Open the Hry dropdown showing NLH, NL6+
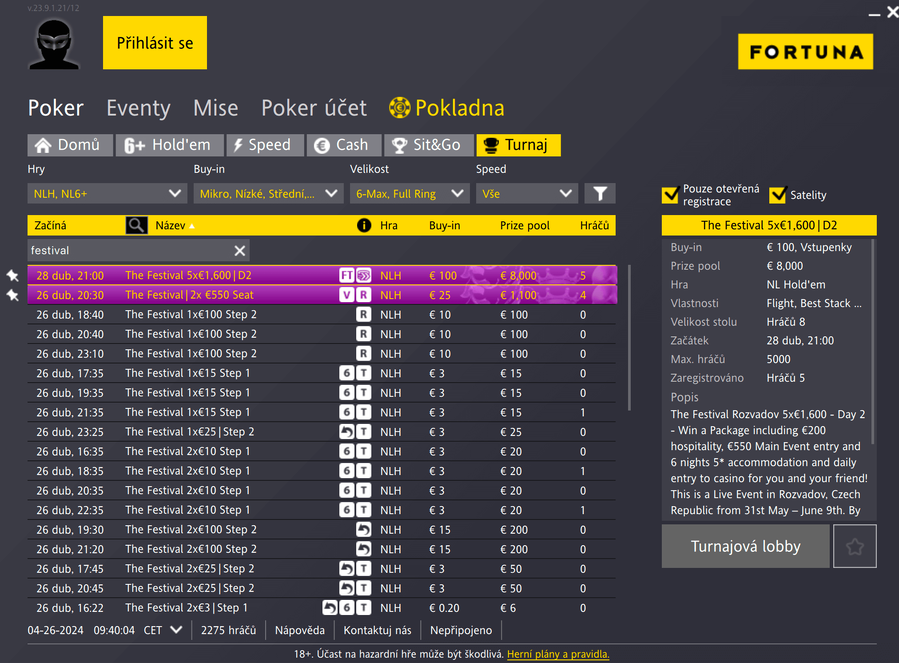The width and height of the screenshot is (899, 663). tap(107, 194)
